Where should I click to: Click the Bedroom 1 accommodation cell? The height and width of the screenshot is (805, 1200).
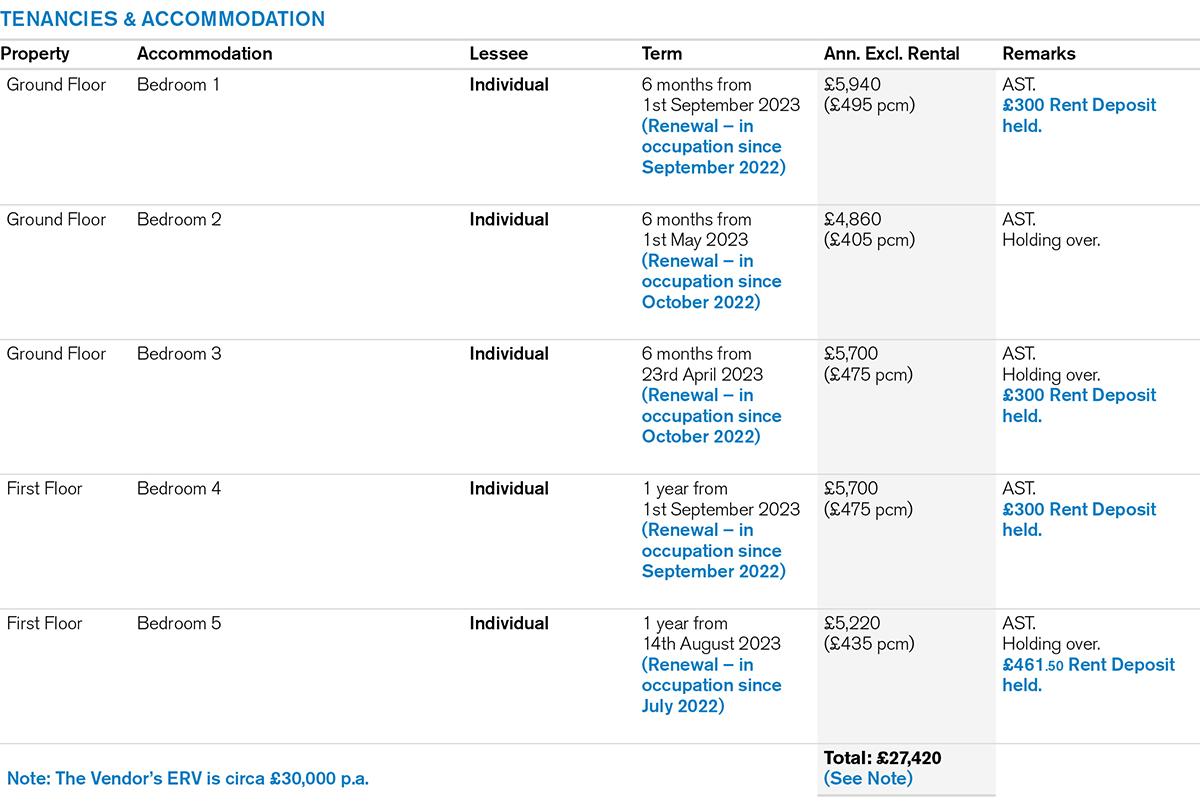178,85
